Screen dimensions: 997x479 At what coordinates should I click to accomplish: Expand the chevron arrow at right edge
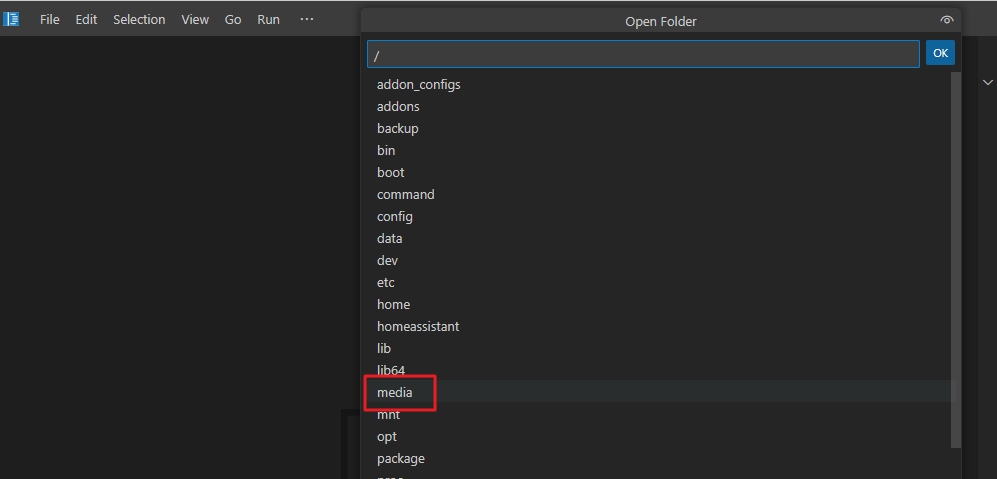(988, 82)
